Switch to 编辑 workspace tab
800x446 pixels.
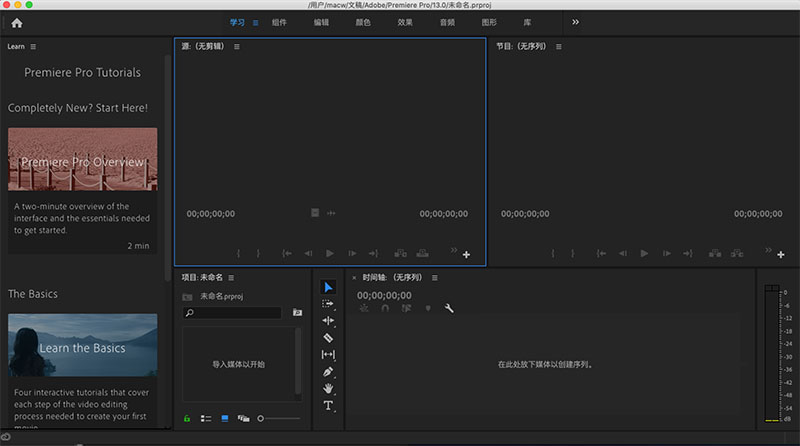[321, 22]
